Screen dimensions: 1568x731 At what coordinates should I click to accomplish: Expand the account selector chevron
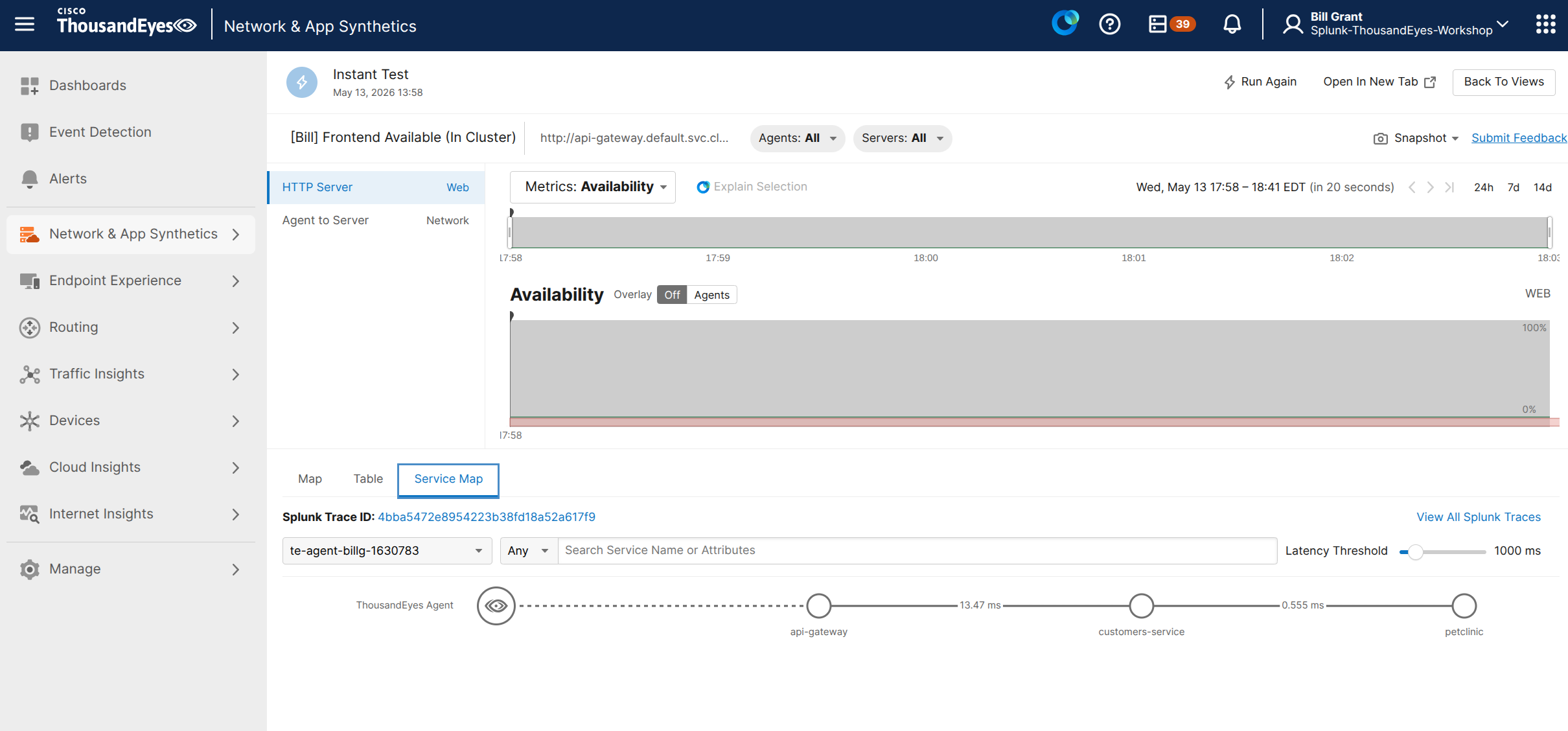point(1503,25)
